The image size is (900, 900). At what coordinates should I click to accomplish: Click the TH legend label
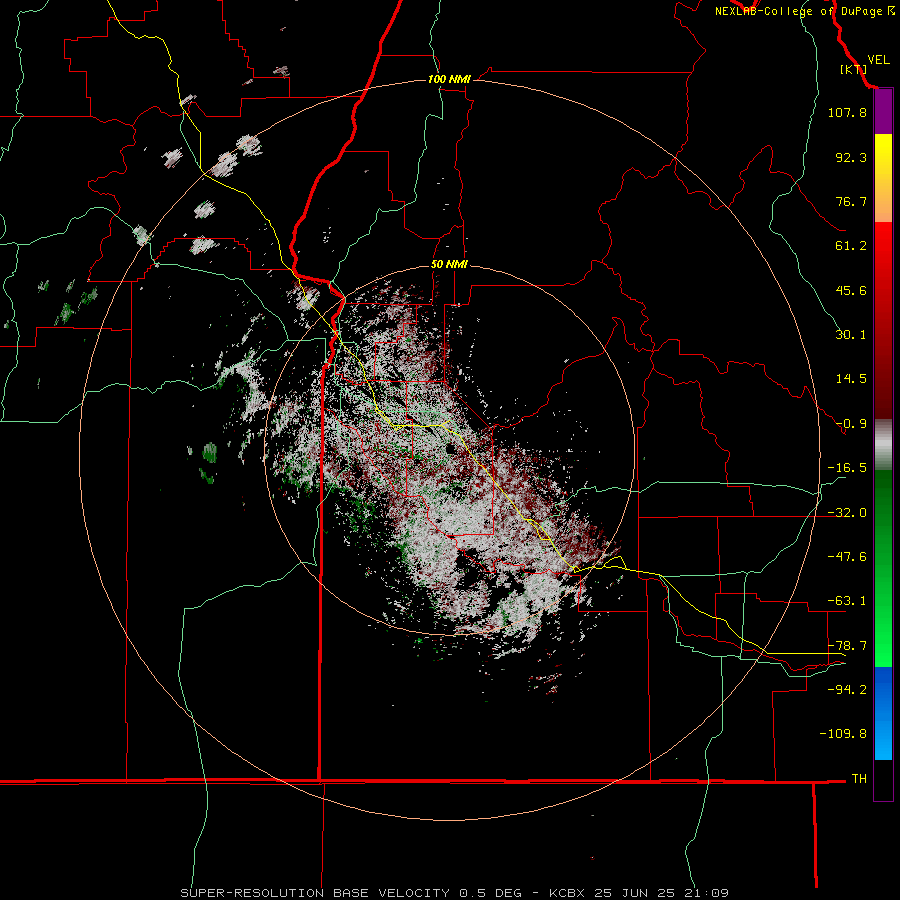859,778
